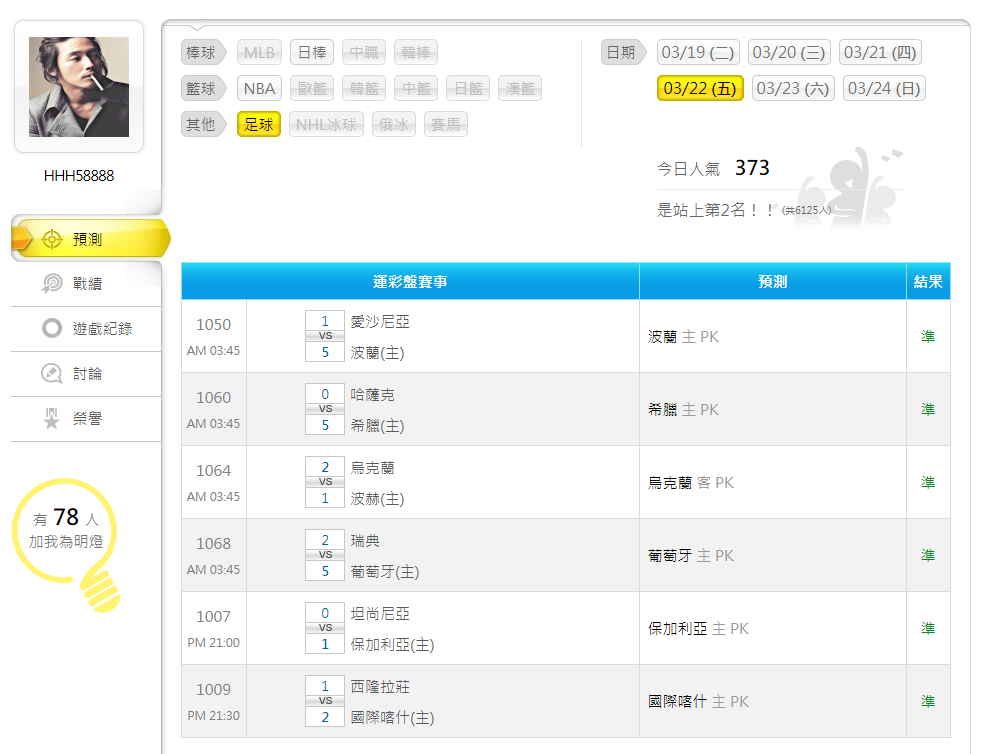The height and width of the screenshot is (754, 985).
Task: Click prediction 希臘 主 PK
Action: [x=683, y=410]
